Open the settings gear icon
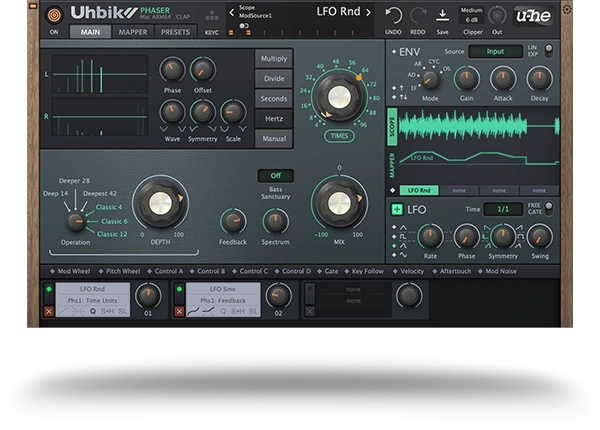The image size is (600, 430). point(567,9)
